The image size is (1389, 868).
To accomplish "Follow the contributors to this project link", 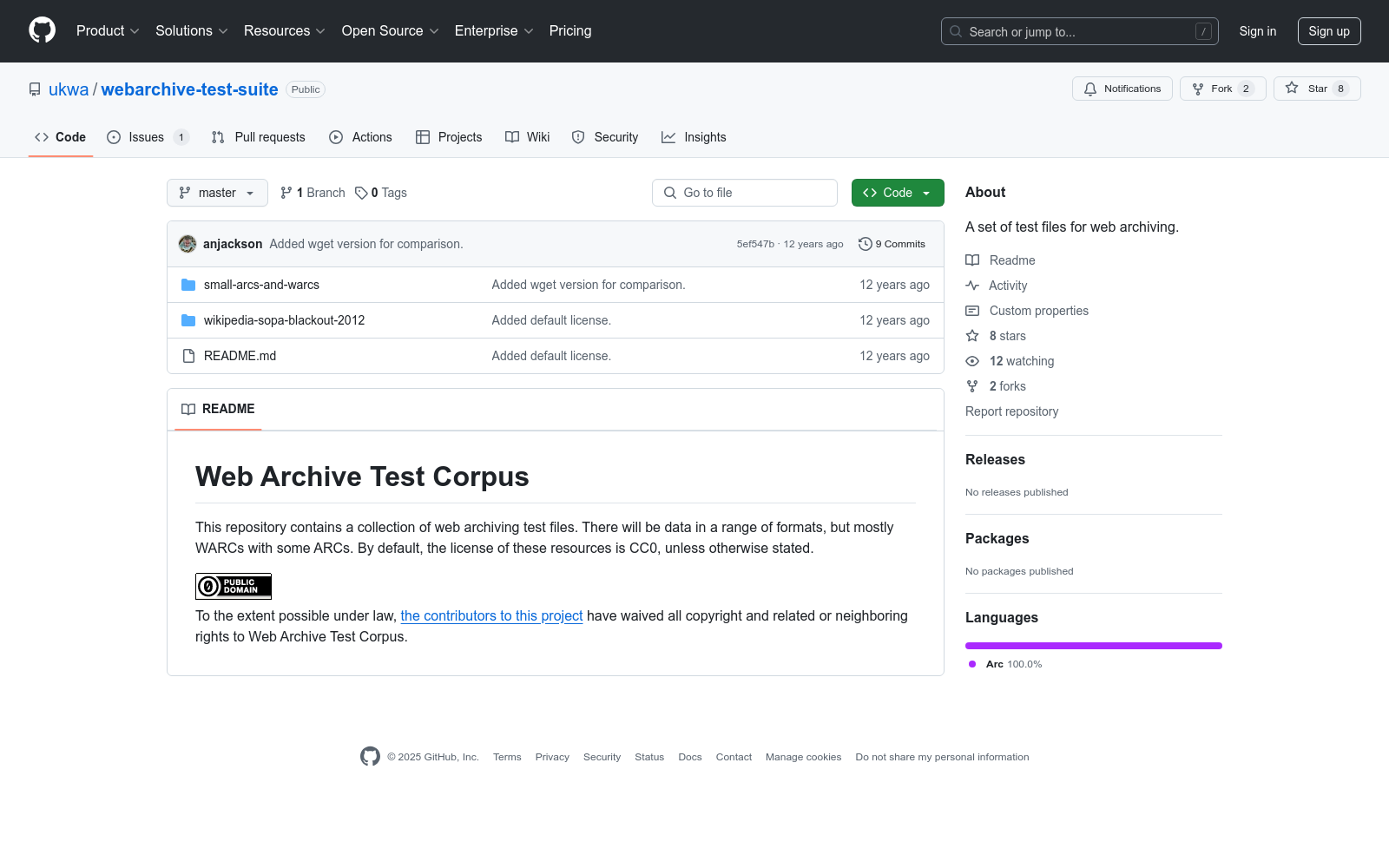I will [x=491, y=615].
